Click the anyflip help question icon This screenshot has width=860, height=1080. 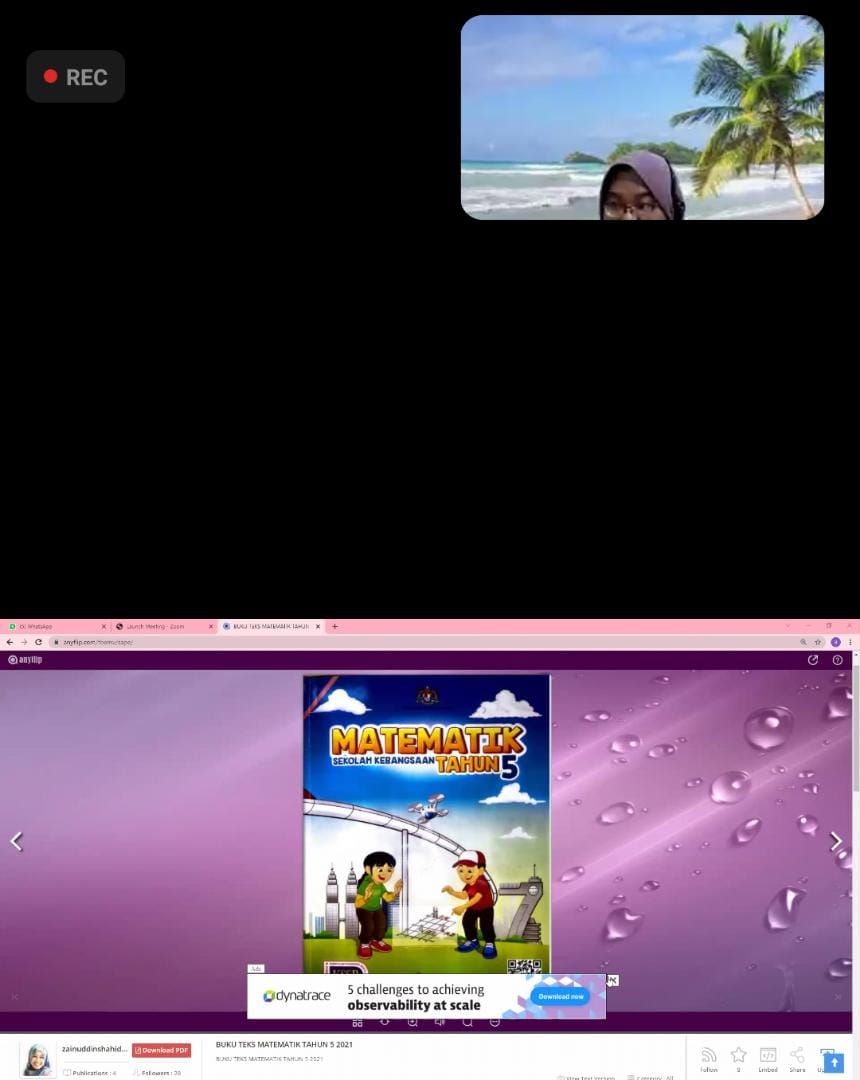coord(837,660)
